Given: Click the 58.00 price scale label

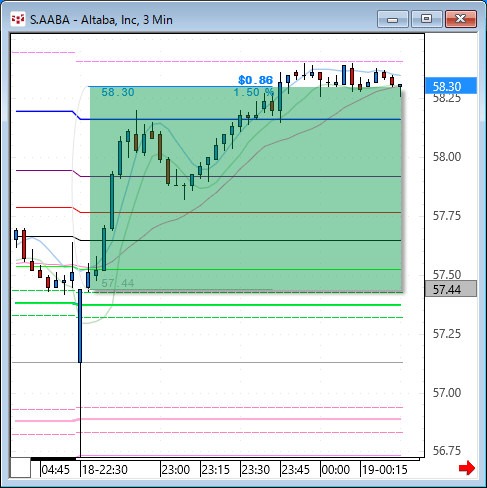Looking at the screenshot, I should 447,157.
